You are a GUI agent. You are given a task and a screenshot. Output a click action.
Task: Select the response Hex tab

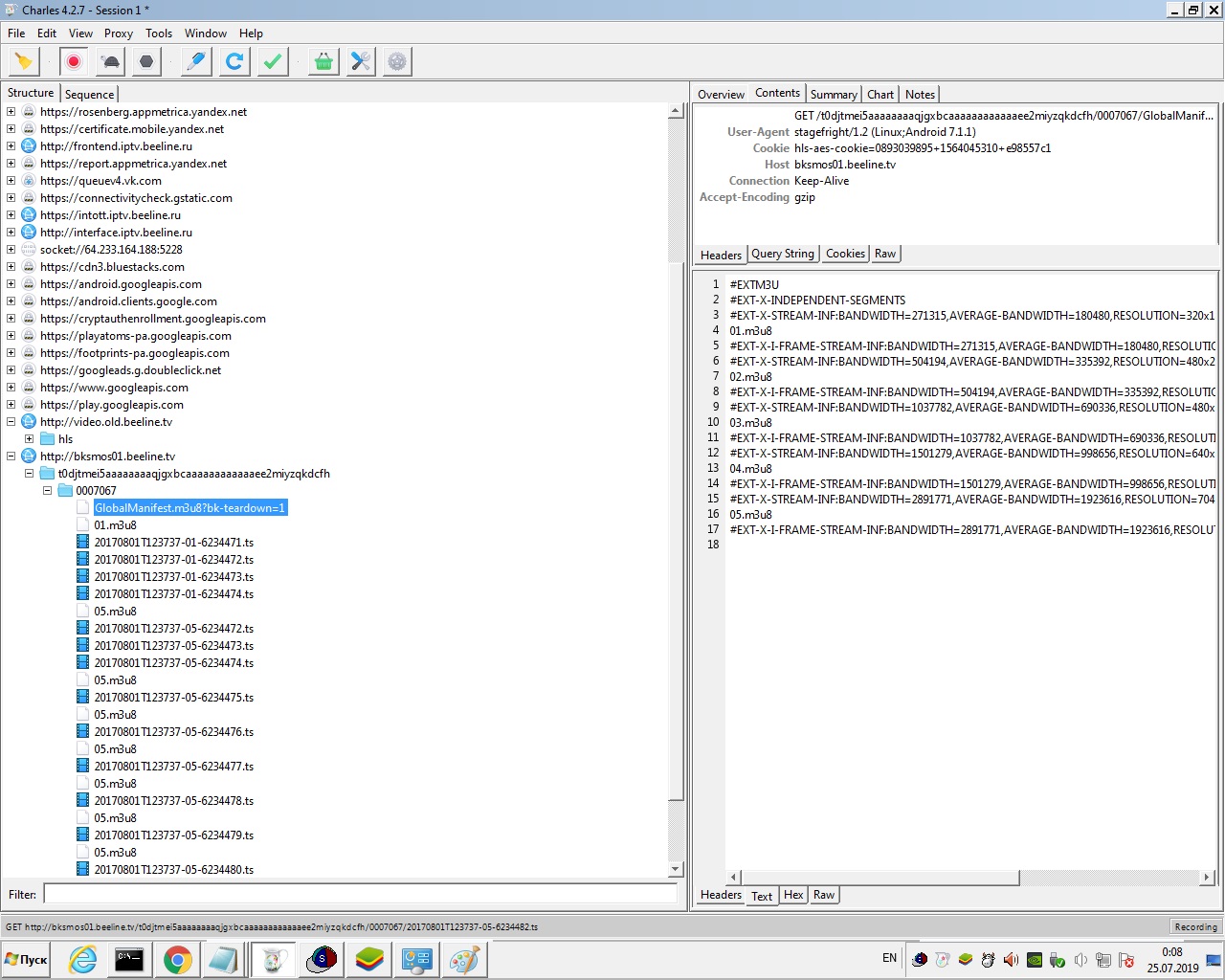point(793,895)
